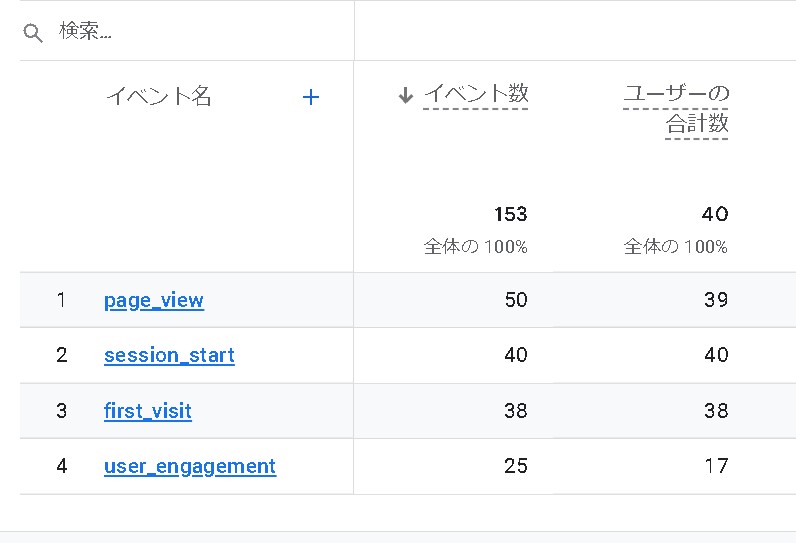The width and height of the screenshot is (796, 543).
Task: Click the search magnifier icon
Action: (x=33, y=33)
